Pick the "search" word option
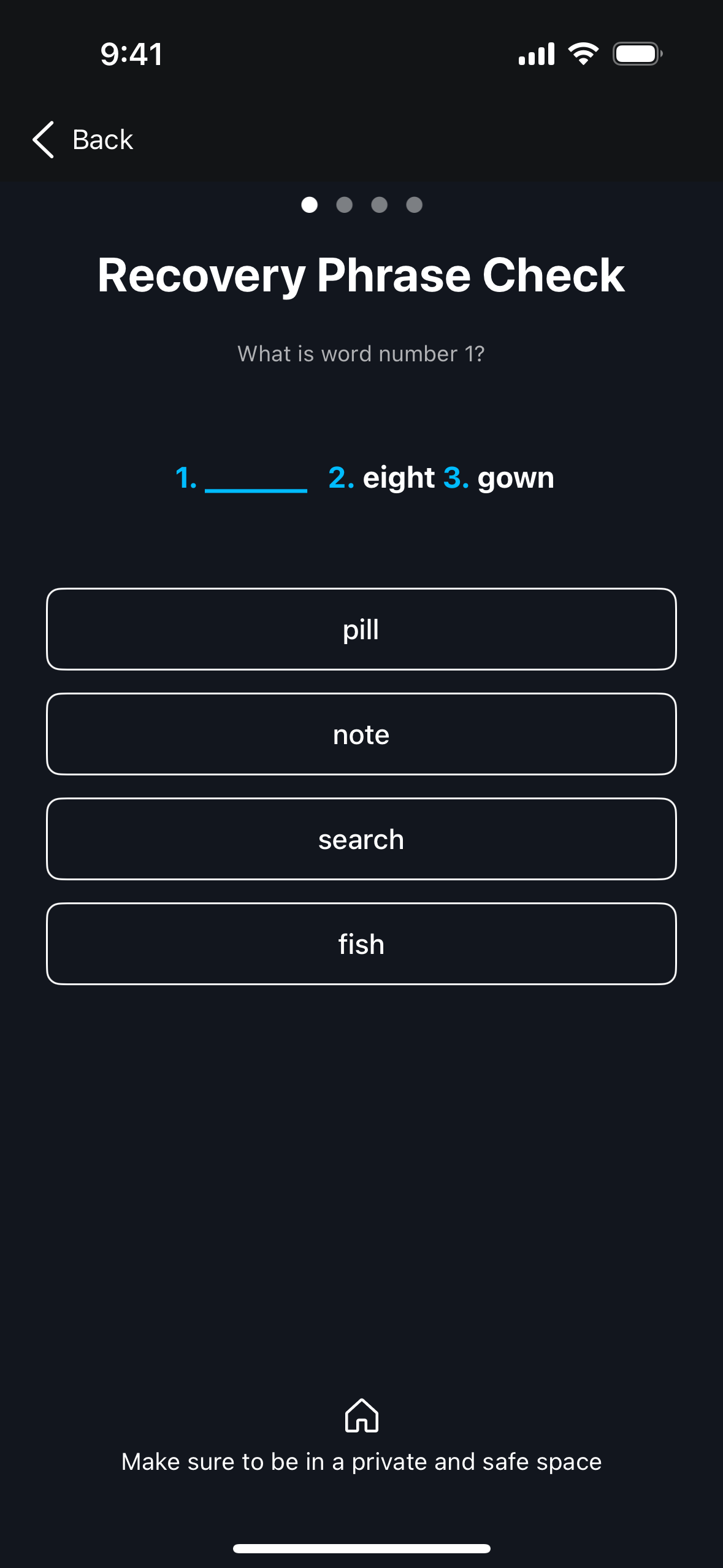723x1568 pixels. coord(361,839)
